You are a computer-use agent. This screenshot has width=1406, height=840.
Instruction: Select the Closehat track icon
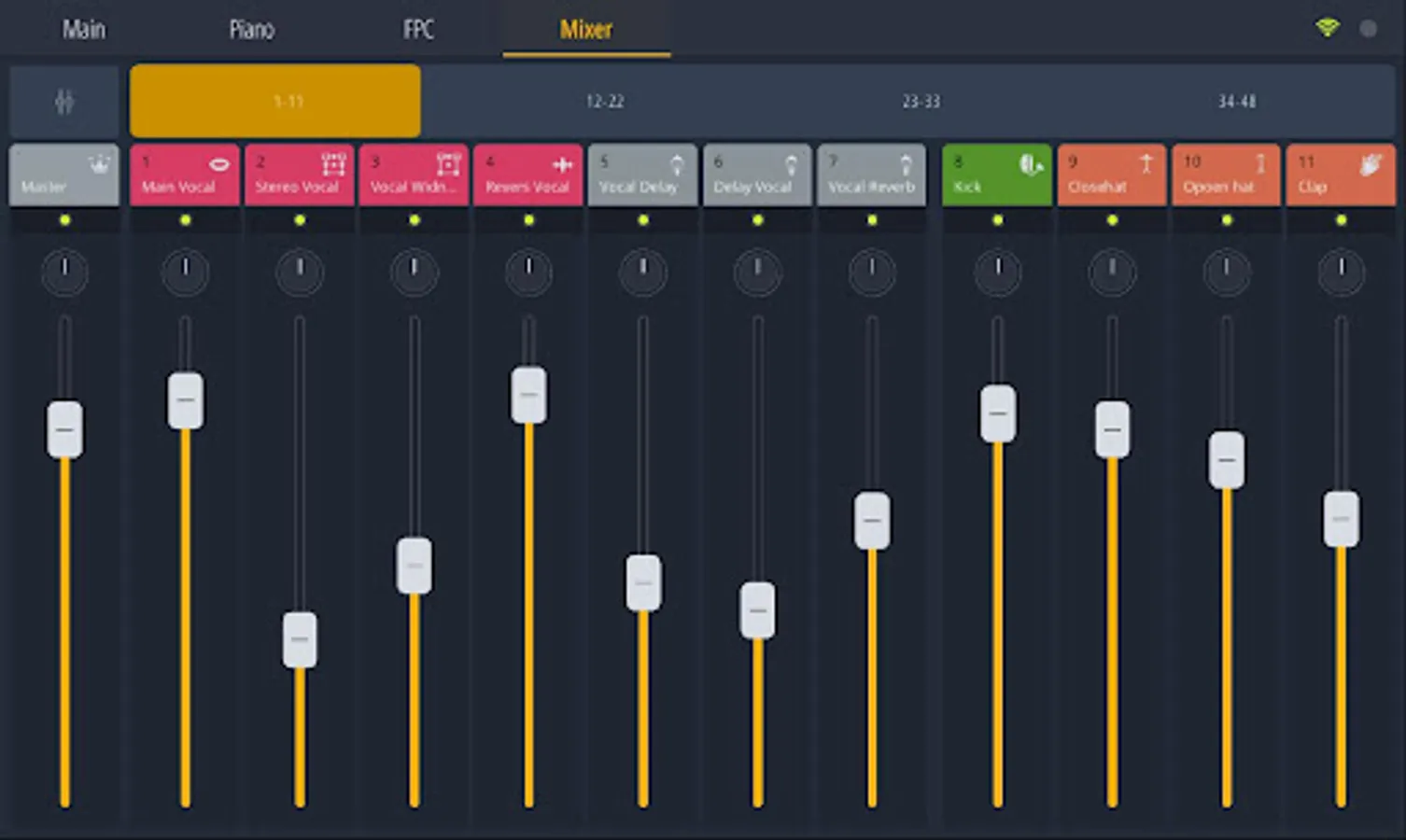pyautogui.click(x=1146, y=164)
